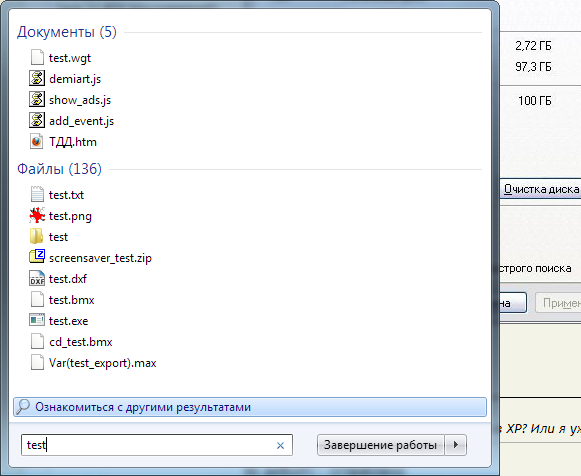Click the add_event.js script icon
The image size is (581, 476).
pyautogui.click(x=37, y=120)
